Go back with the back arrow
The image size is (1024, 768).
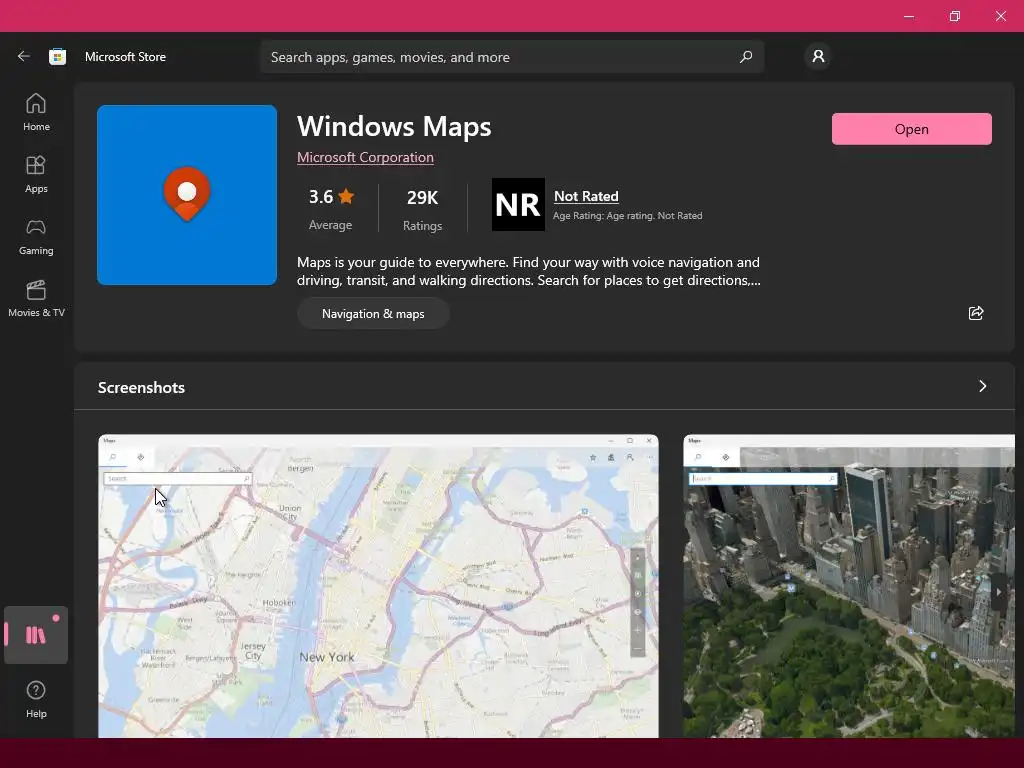24,56
